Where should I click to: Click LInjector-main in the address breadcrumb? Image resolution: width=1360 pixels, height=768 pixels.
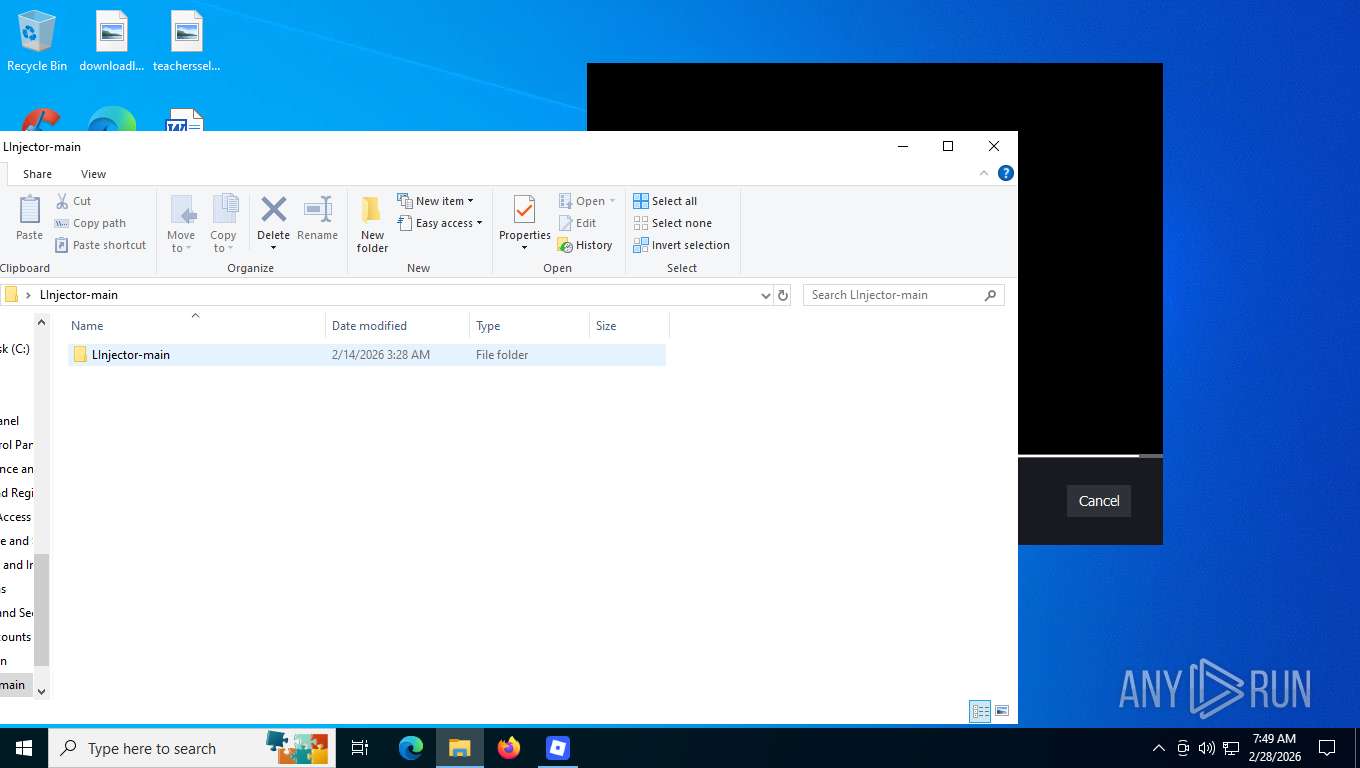pos(79,295)
